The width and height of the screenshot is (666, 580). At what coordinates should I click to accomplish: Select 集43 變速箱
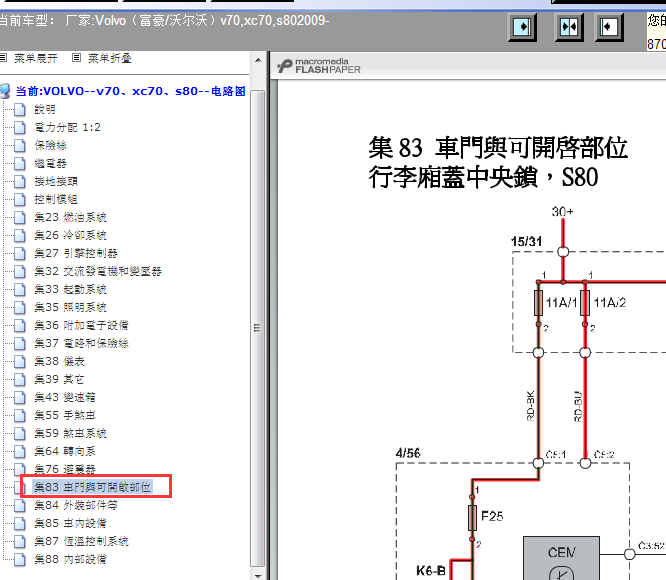(65, 397)
